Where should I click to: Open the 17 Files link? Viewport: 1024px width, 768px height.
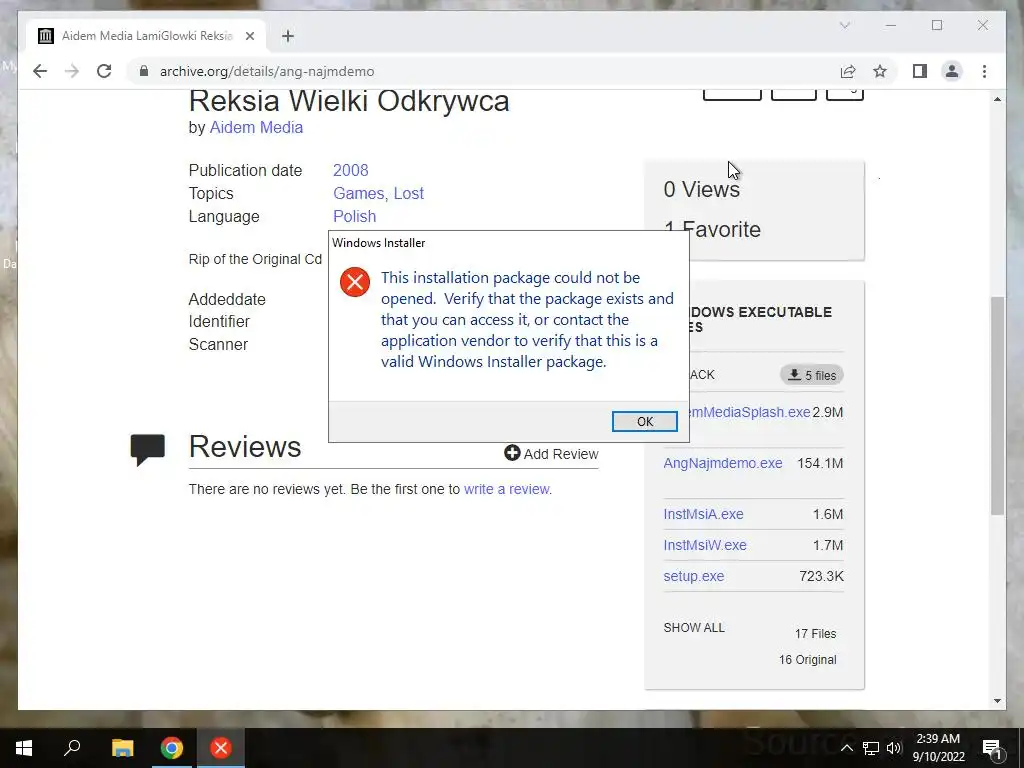tap(816, 633)
